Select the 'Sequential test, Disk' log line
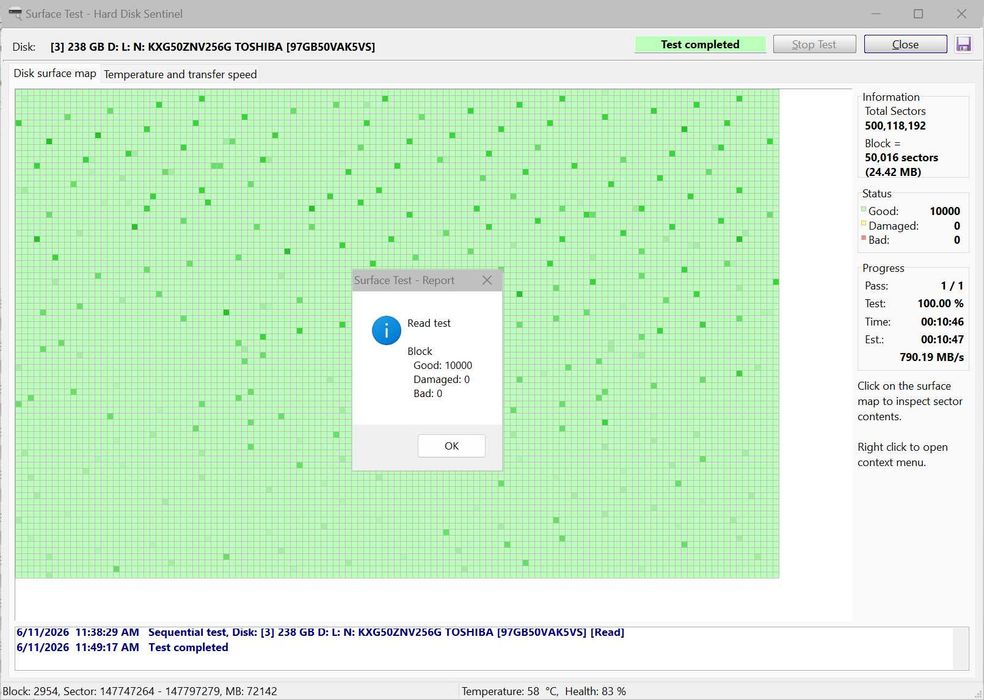The width and height of the screenshot is (984, 700). [386, 632]
